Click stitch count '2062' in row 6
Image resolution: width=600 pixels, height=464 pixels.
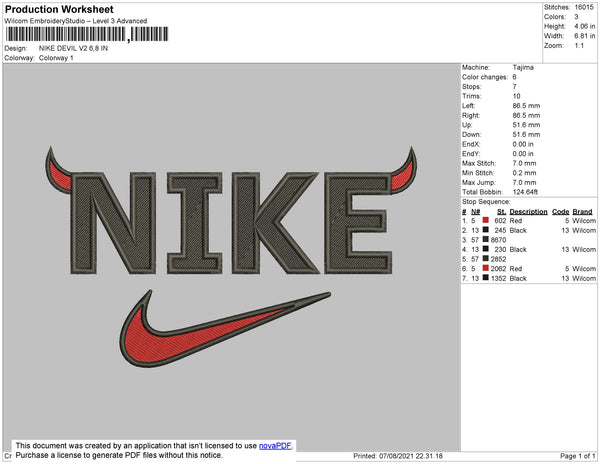pos(498,269)
